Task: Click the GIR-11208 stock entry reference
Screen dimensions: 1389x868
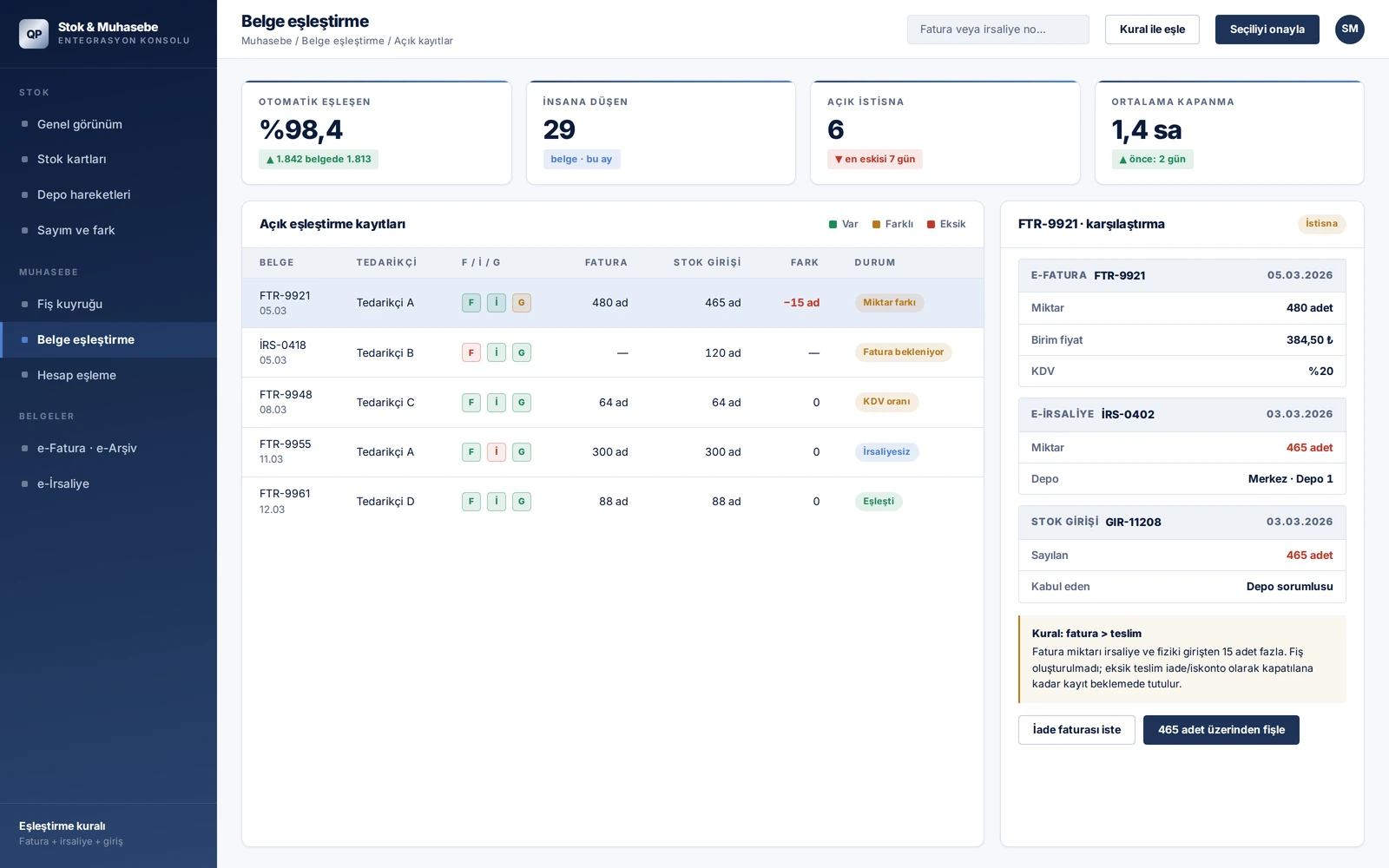Action: click(x=1133, y=523)
